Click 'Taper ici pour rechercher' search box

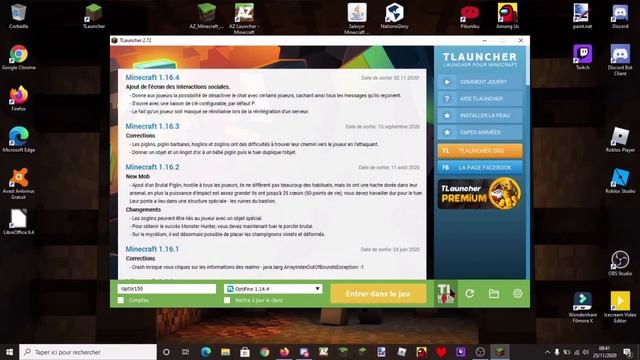click(88, 352)
